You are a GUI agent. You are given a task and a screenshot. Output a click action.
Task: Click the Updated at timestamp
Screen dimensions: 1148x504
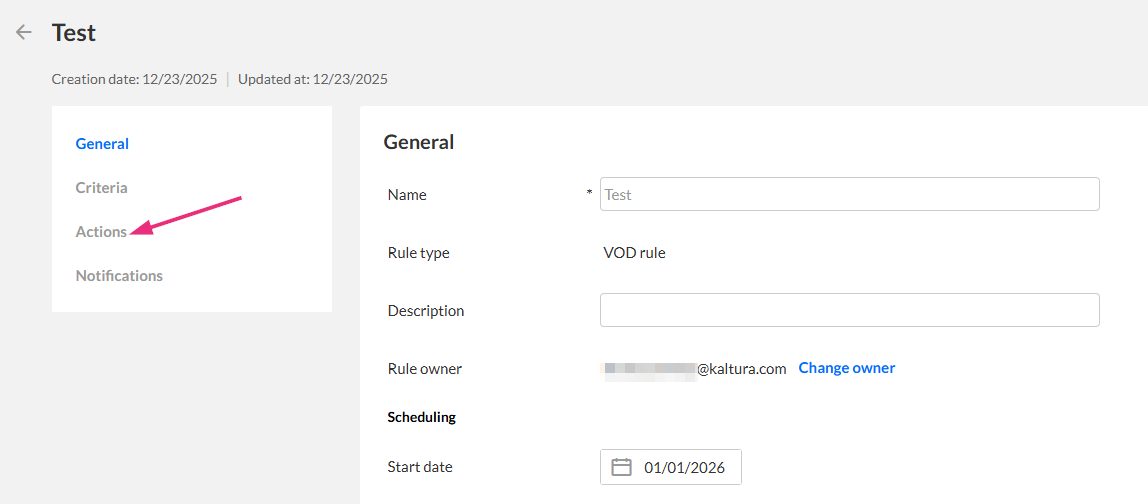click(312, 79)
